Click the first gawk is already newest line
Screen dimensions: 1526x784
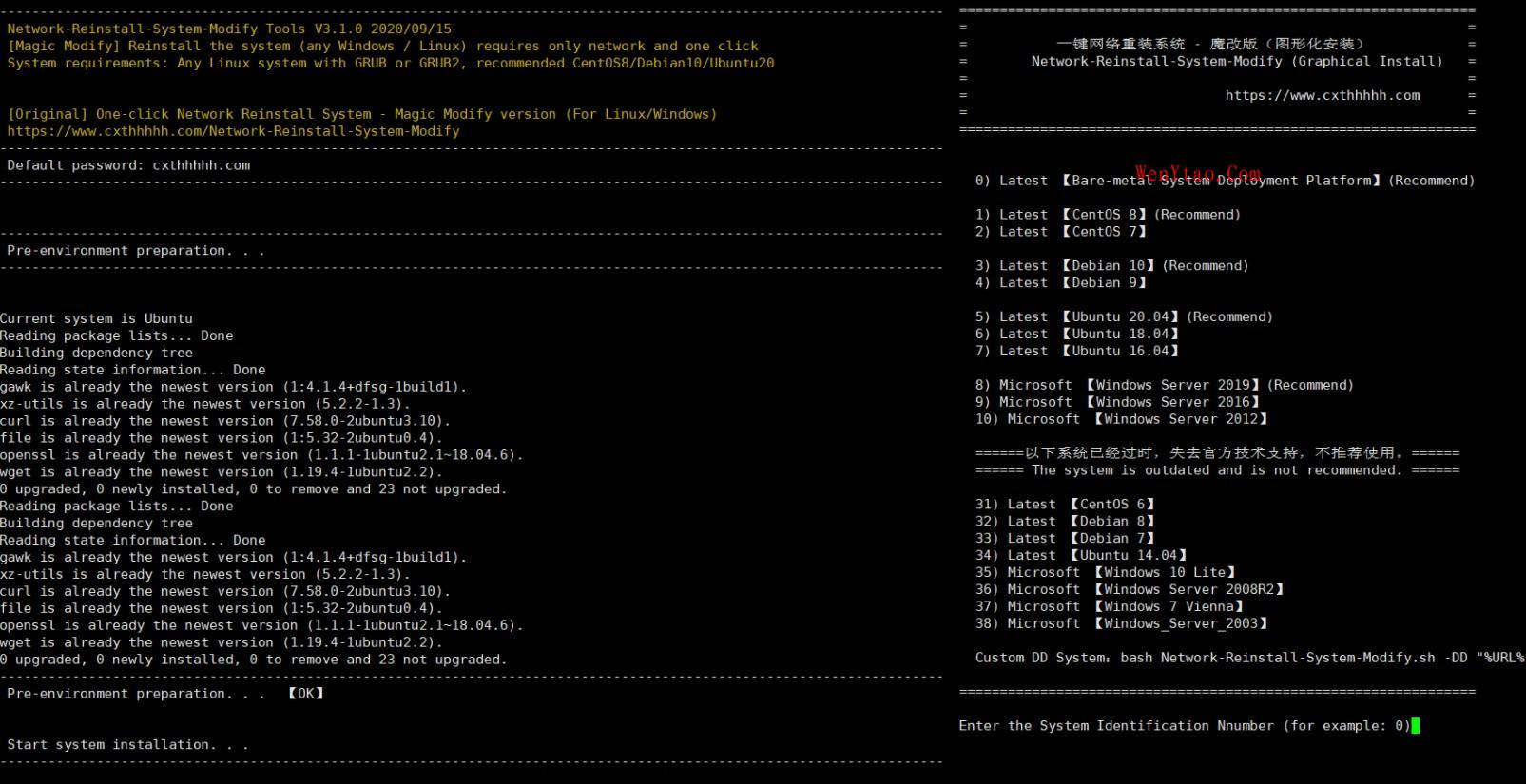pyautogui.click(x=234, y=388)
